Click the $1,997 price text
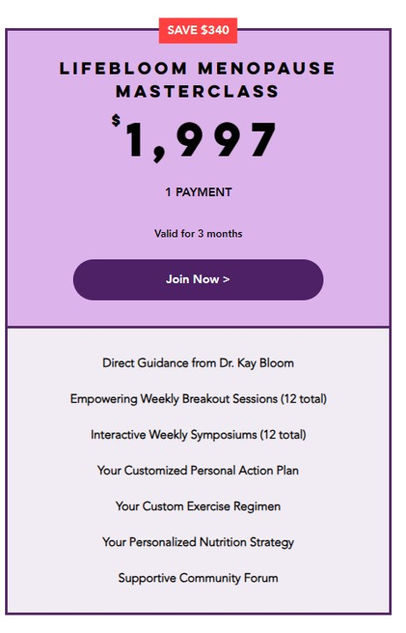Viewport: 406px width, 633px height. click(194, 138)
